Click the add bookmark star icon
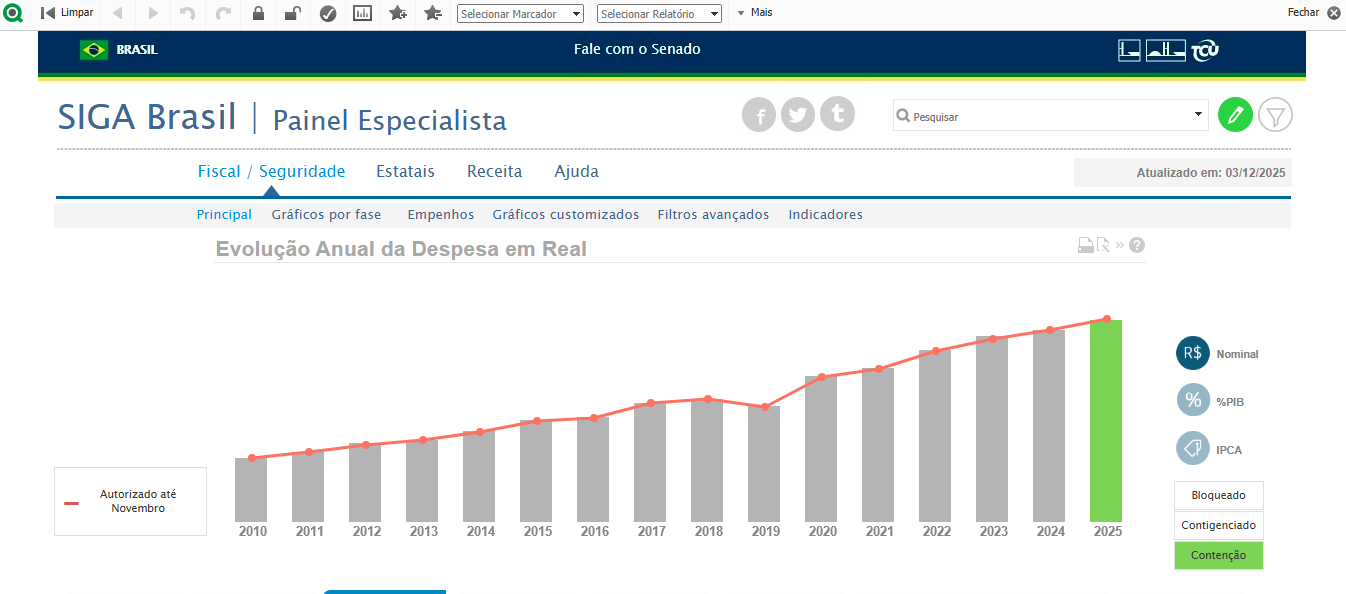Viewport: 1346px width, 594px height. coord(397,13)
